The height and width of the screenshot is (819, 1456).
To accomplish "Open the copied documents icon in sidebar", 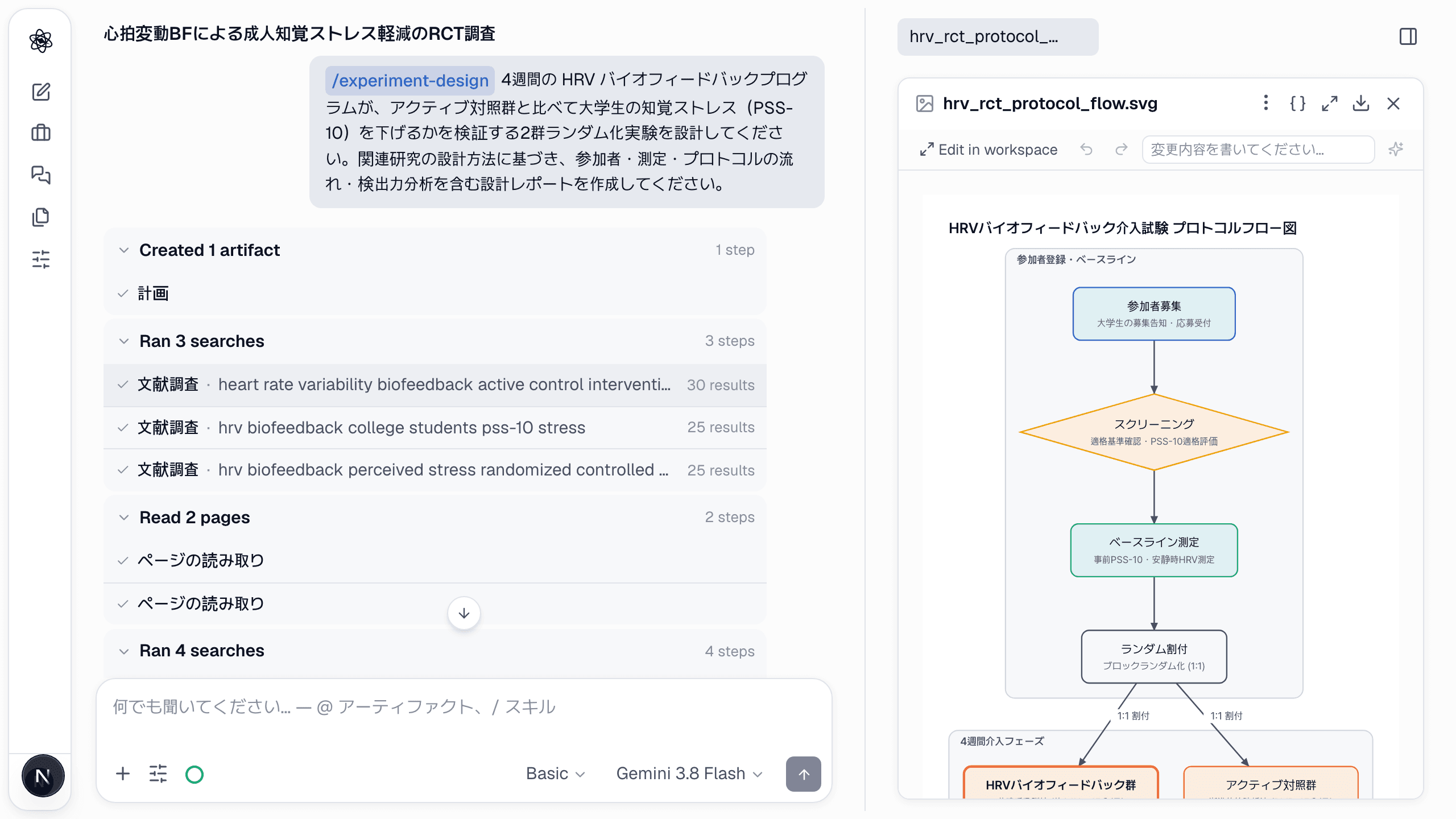I will coord(41,217).
